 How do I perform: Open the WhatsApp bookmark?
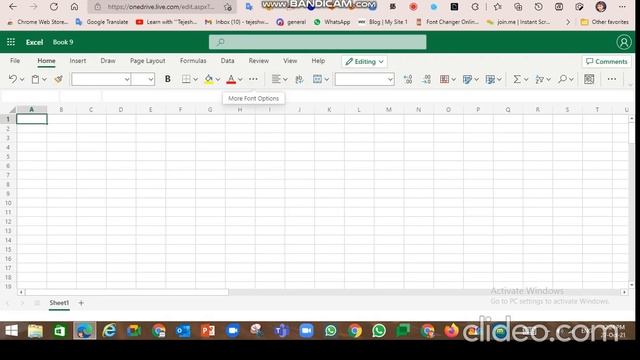point(332,22)
